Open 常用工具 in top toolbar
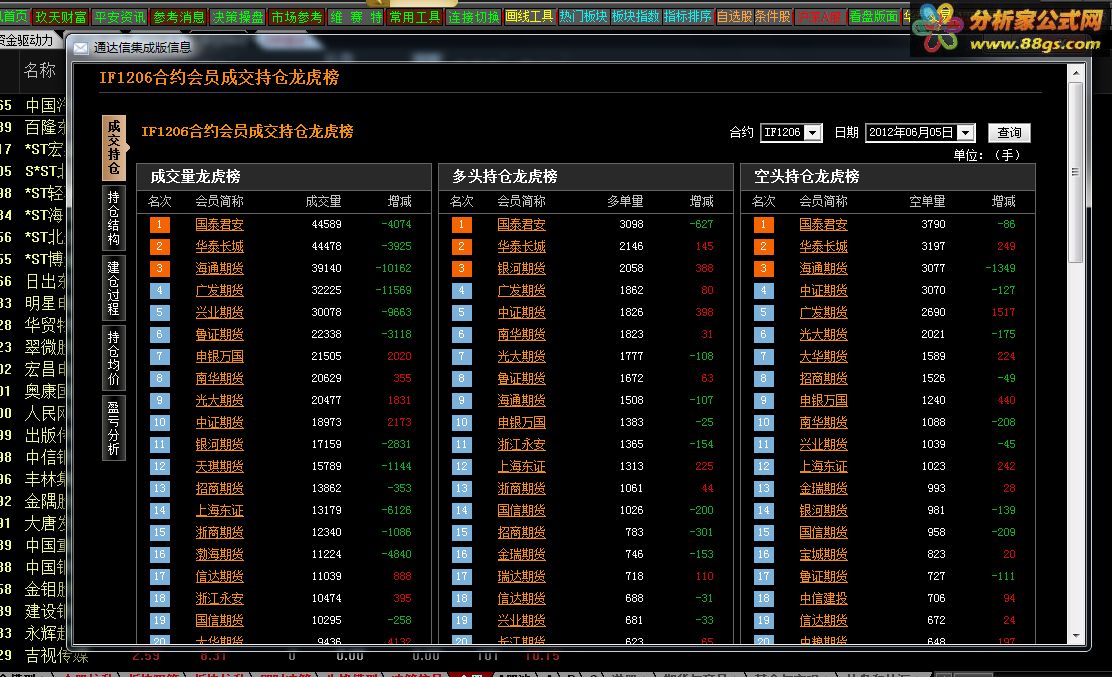Viewport: 1112px width, 677px height. [x=414, y=16]
